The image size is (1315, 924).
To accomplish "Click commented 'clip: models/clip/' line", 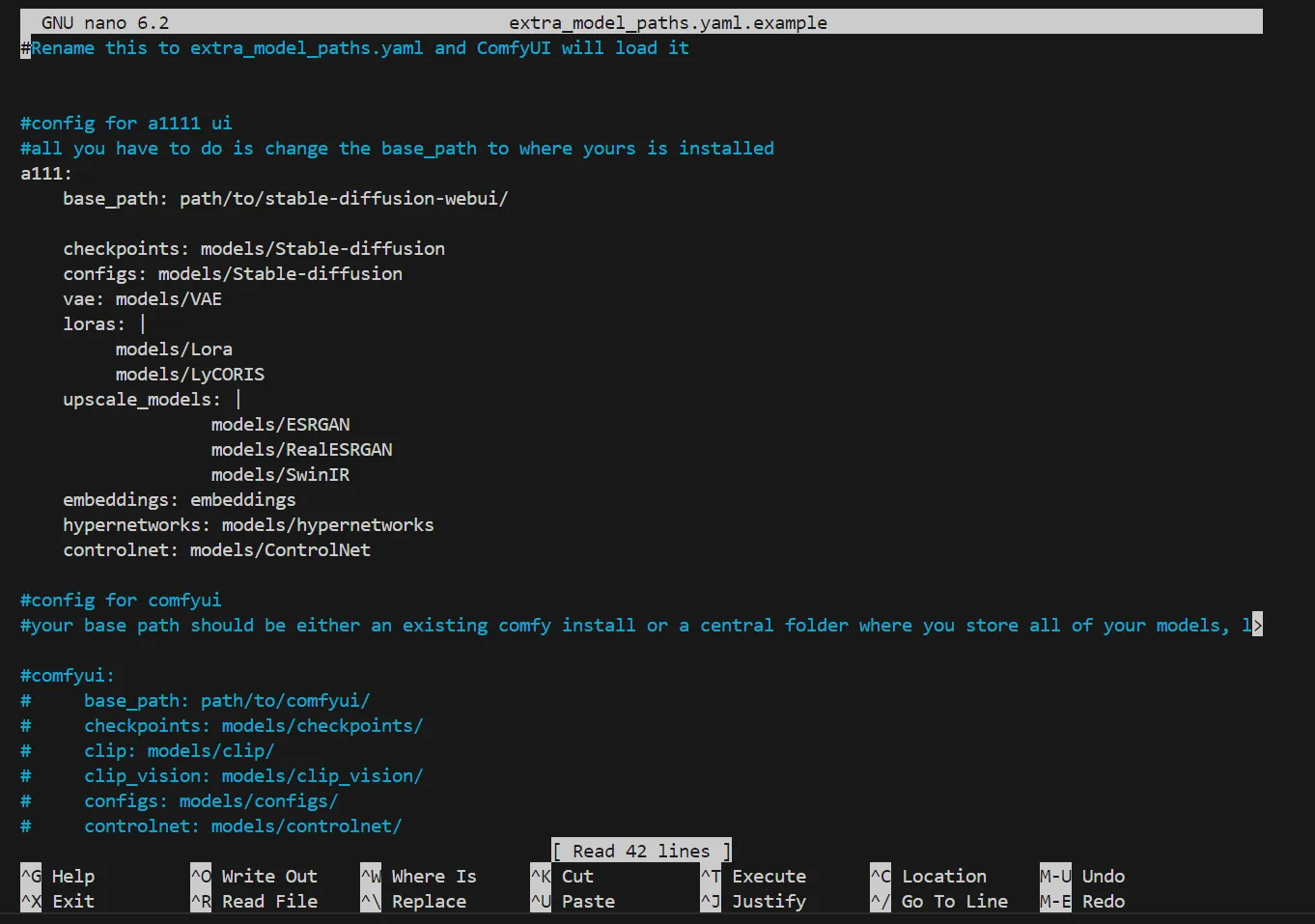I will 148,750.
